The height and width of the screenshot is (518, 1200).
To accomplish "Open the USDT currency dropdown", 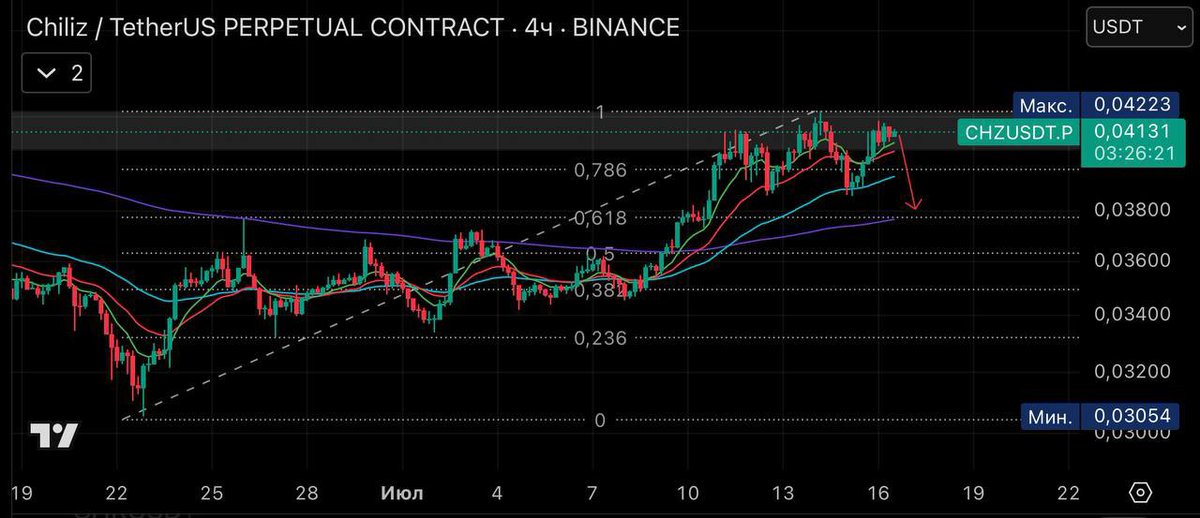I will (x=1138, y=29).
